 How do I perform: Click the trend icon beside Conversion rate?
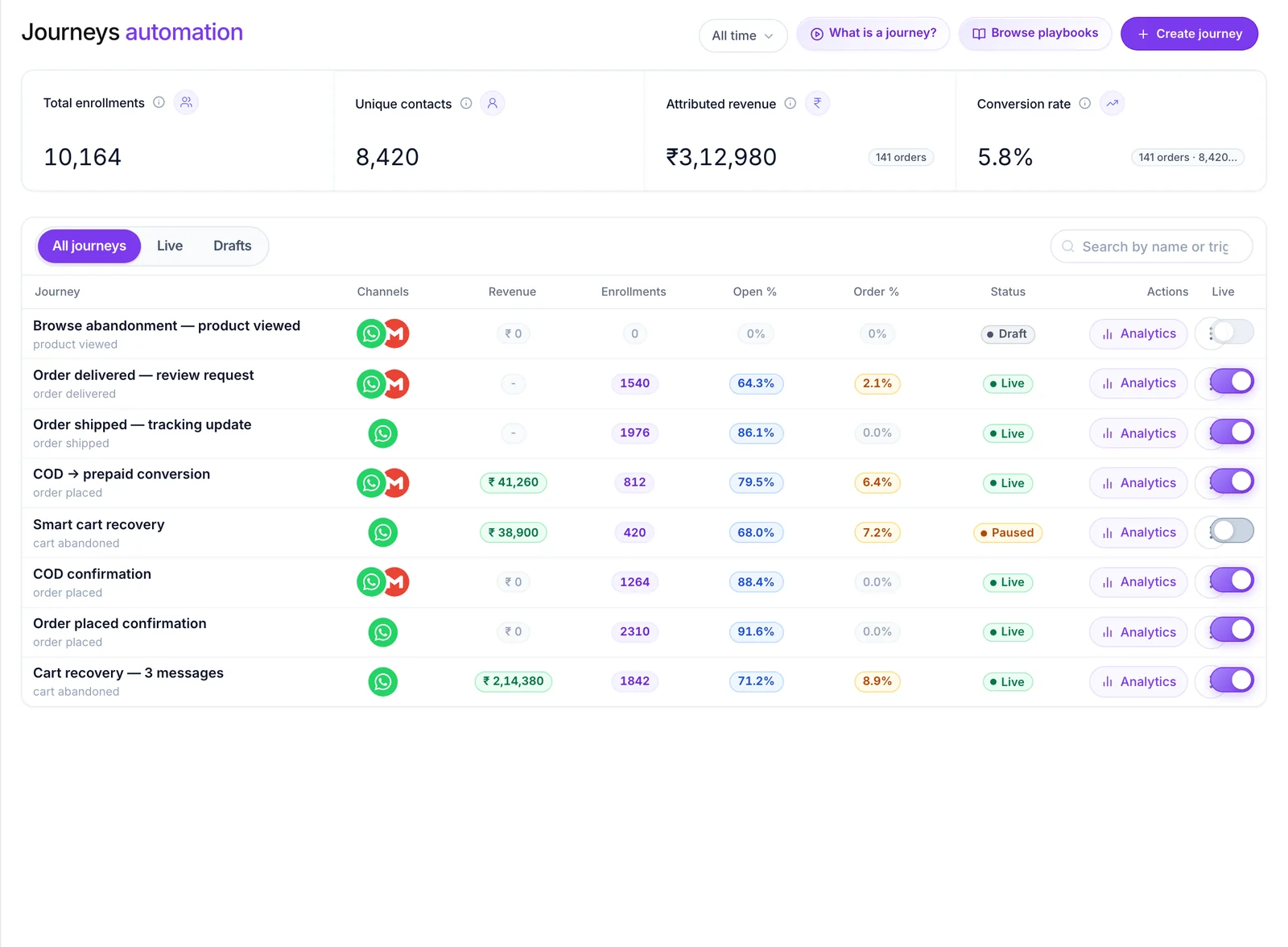pos(1112,103)
